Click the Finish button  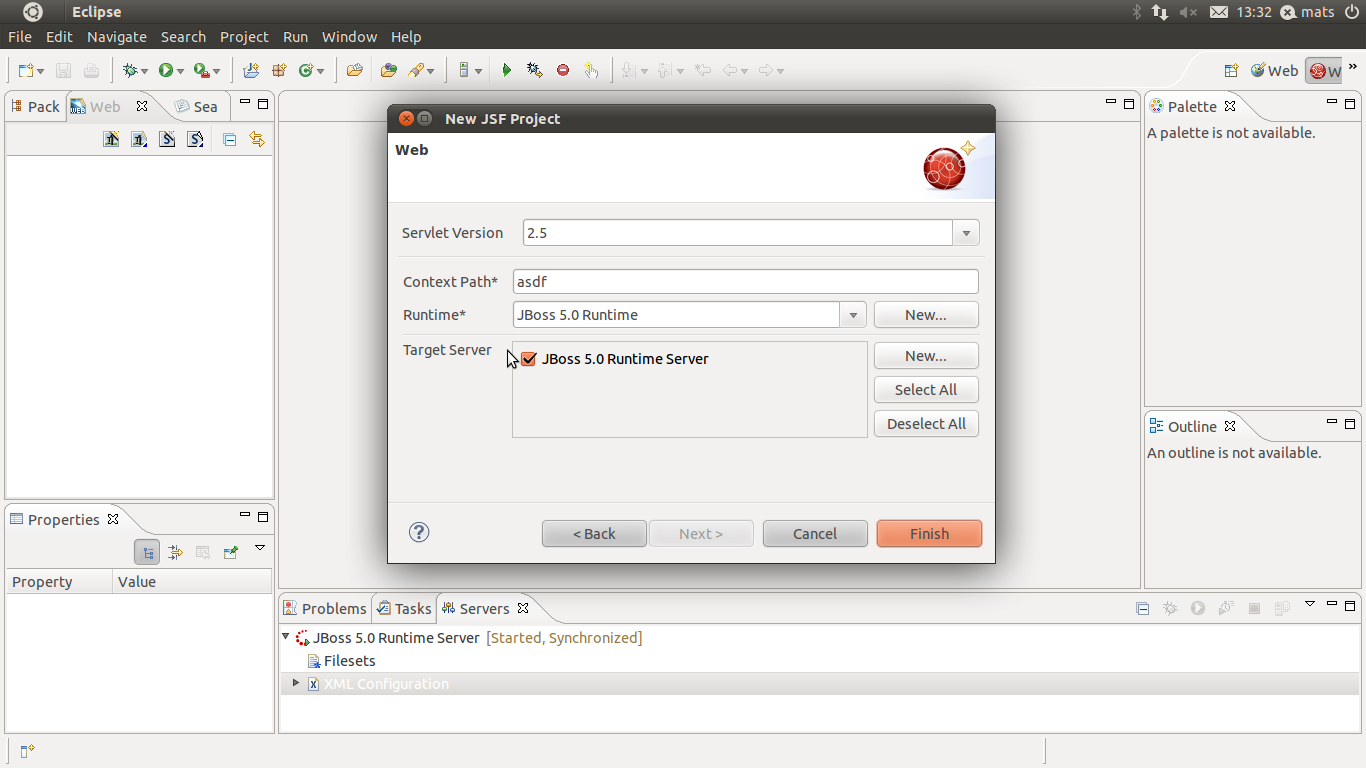coord(929,533)
